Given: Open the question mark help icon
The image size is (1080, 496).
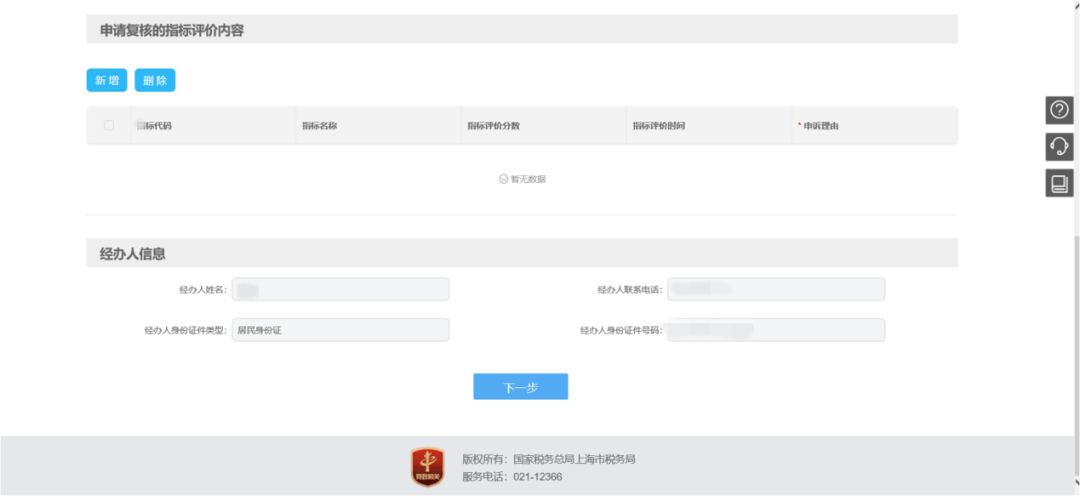Looking at the screenshot, I should tap(1059, 110).
